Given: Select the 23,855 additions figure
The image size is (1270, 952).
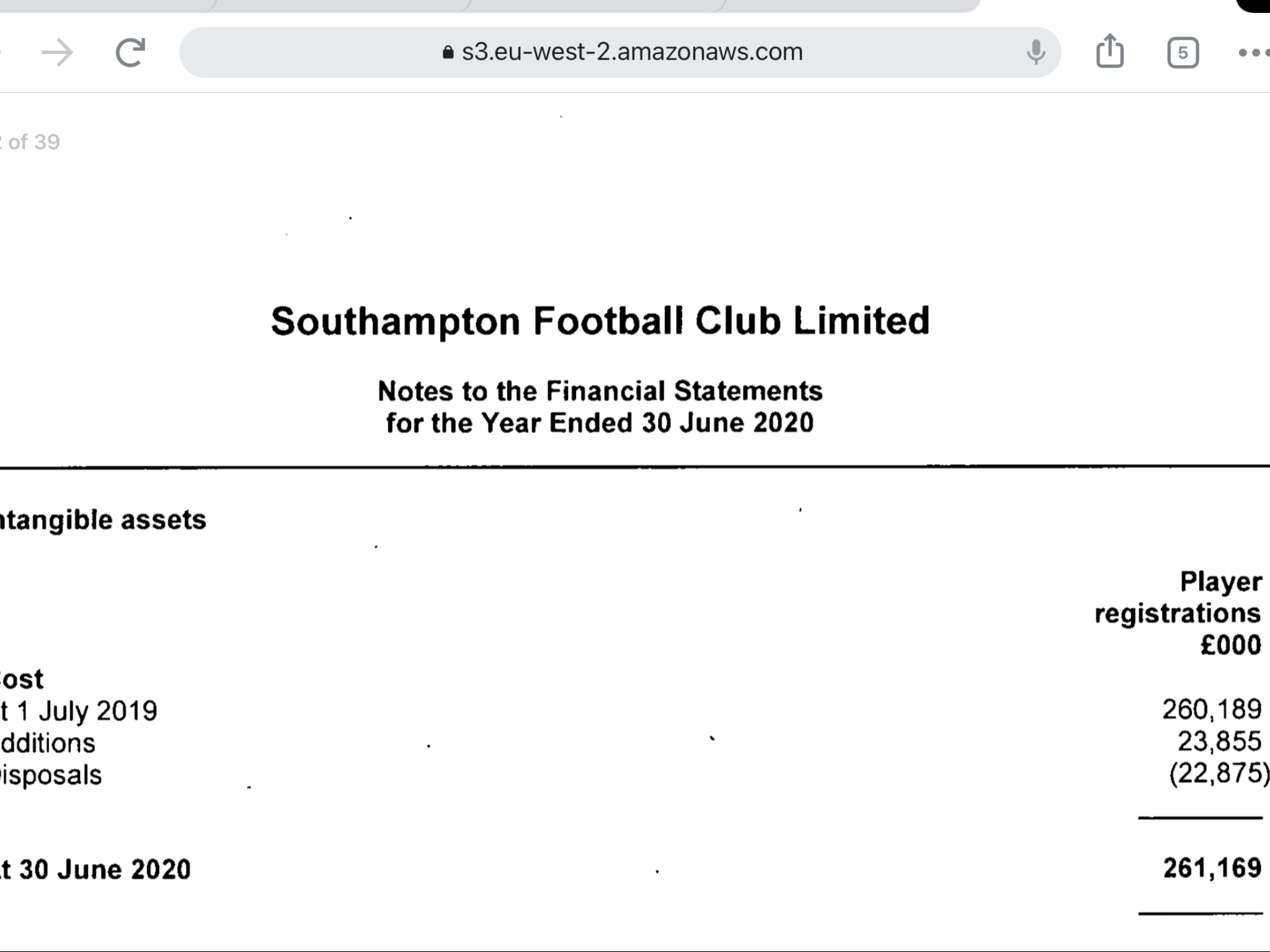Looking at the screenshot, I should [x=1220, y=741].
